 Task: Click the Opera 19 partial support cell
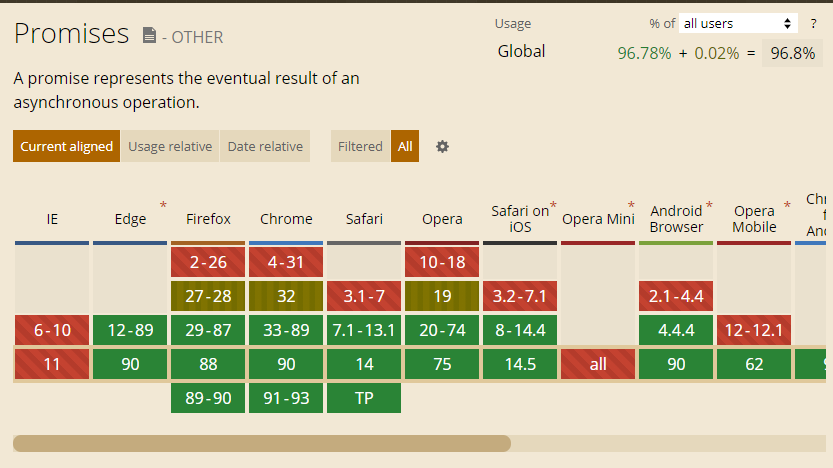(442, 296)
